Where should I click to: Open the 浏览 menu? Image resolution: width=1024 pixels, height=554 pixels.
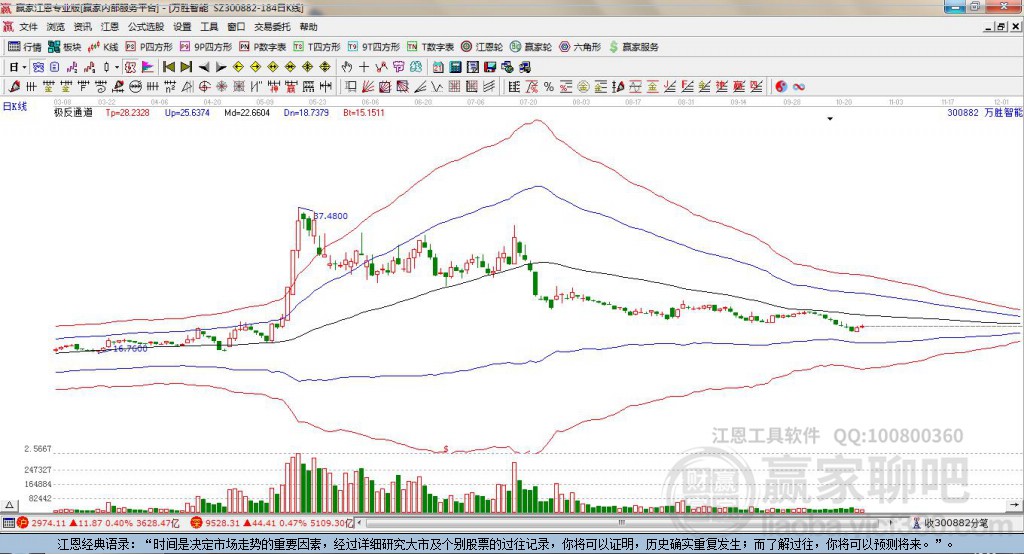[56, 27]
